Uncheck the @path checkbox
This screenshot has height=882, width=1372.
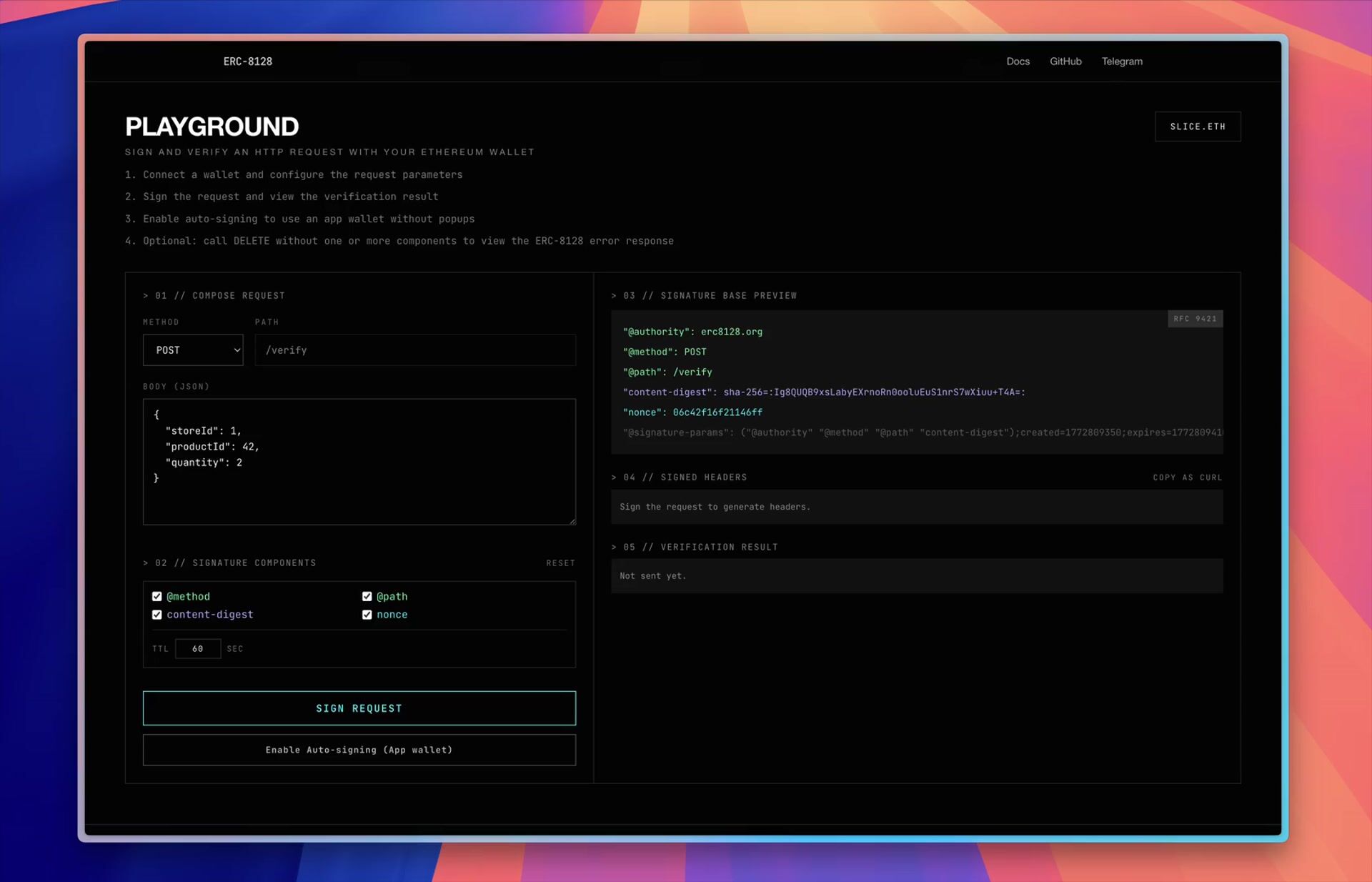pos(367,596)
